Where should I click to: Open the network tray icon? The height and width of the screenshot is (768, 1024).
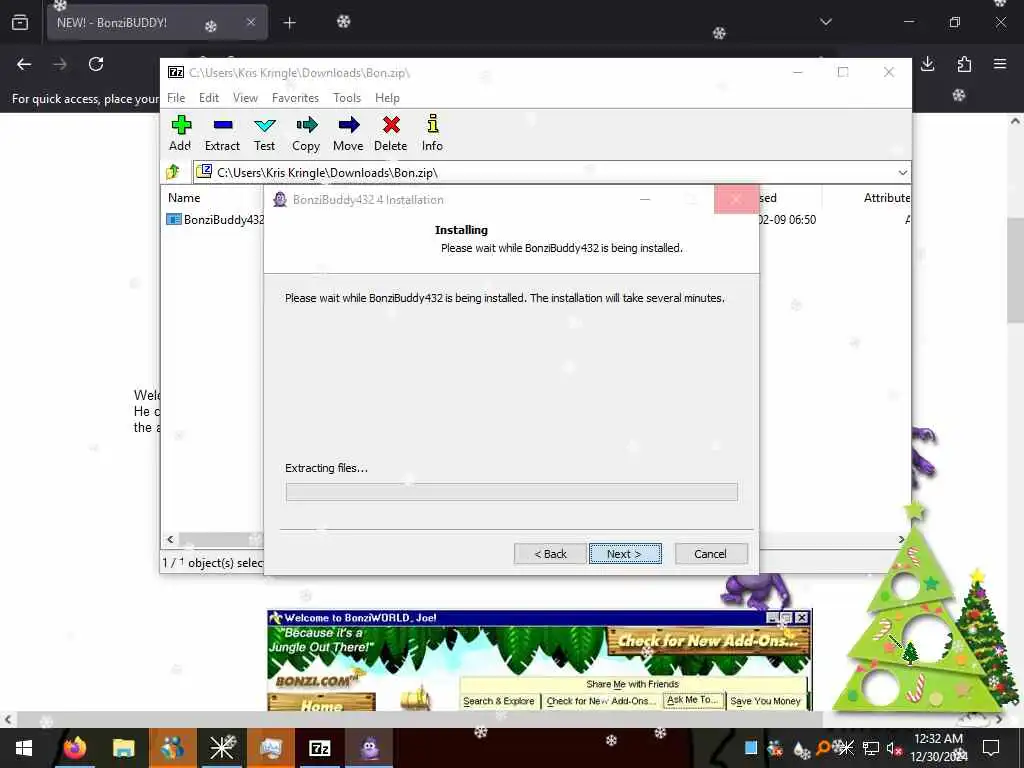pos(871,748)
